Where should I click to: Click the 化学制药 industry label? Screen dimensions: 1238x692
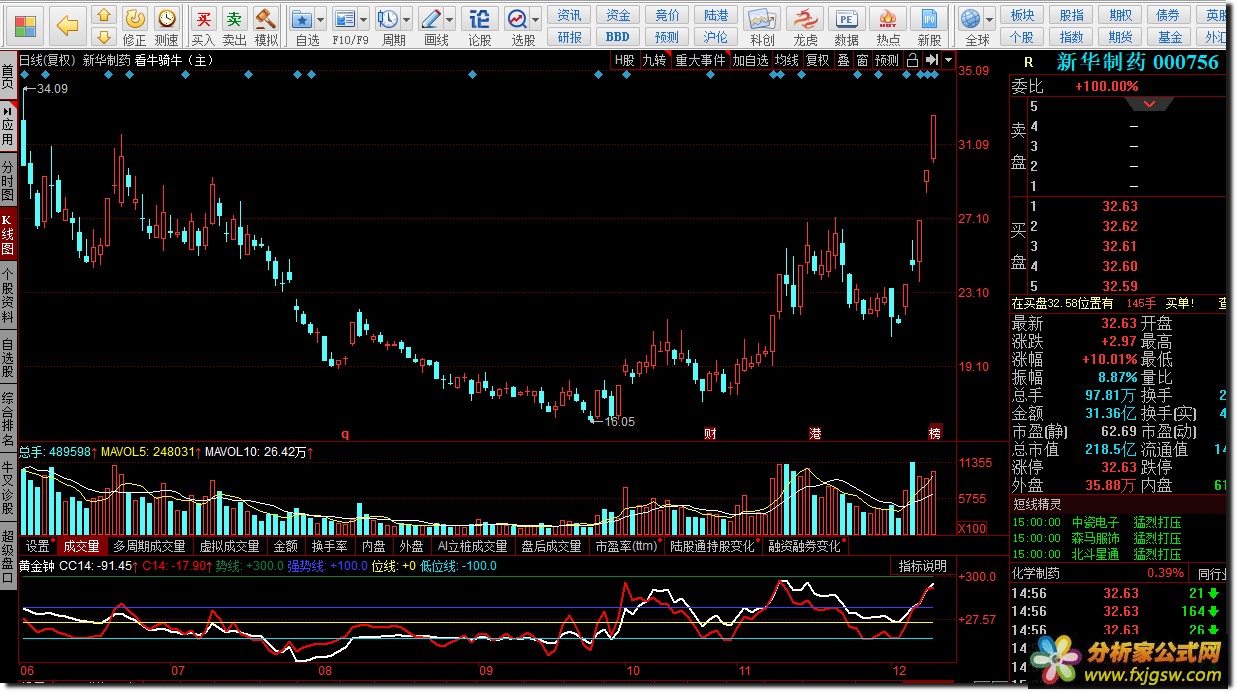pyautogui.click(x=1035, y=574)
